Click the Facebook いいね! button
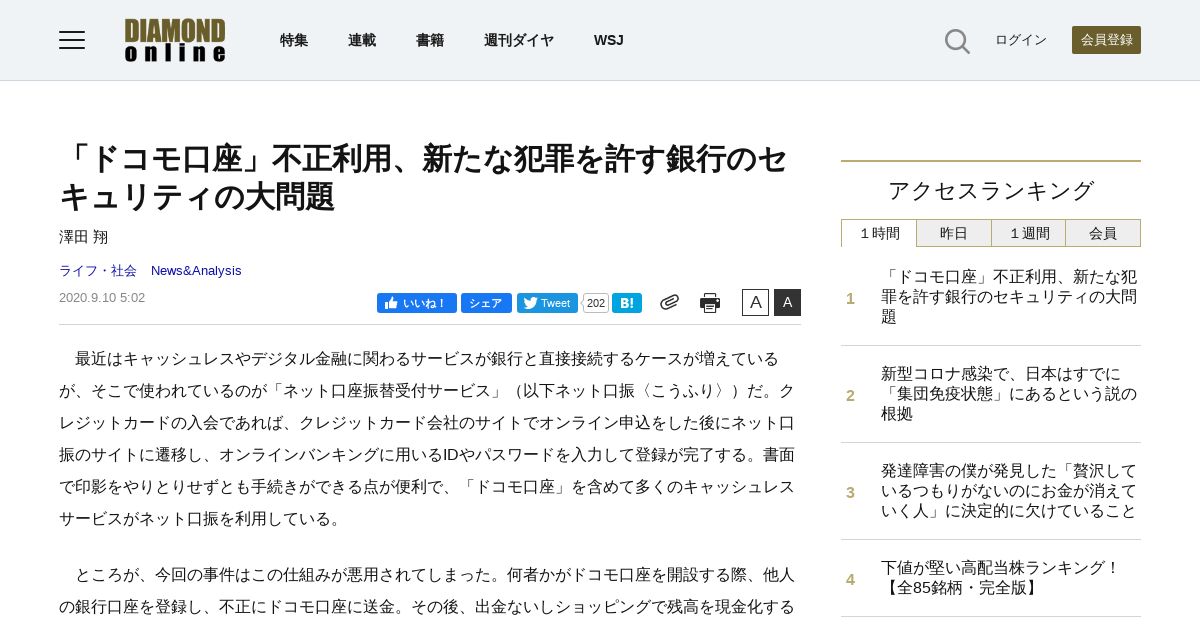The height and width of the screenshot is (630, 1200). click(417, 303)
